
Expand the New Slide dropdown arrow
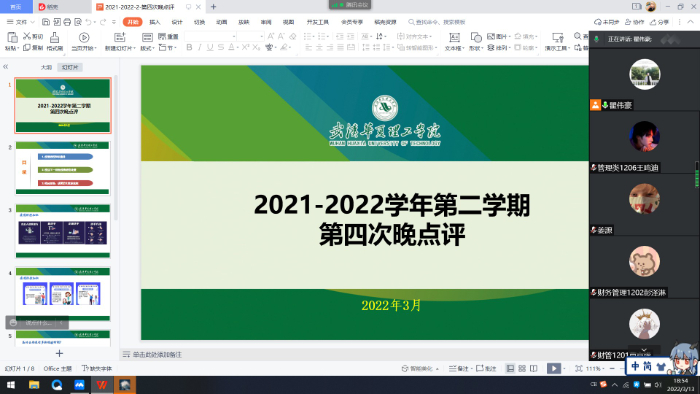click(134, 48)
